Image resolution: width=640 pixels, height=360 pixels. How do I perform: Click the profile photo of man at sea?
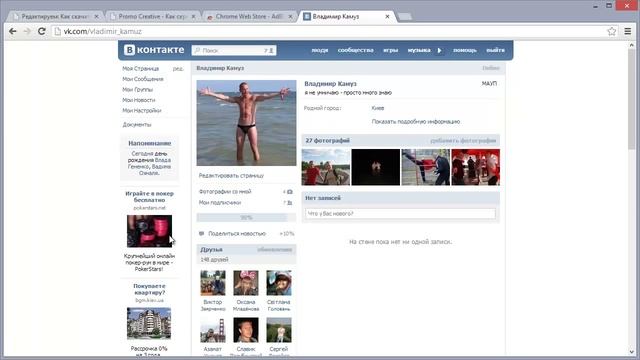247,123
